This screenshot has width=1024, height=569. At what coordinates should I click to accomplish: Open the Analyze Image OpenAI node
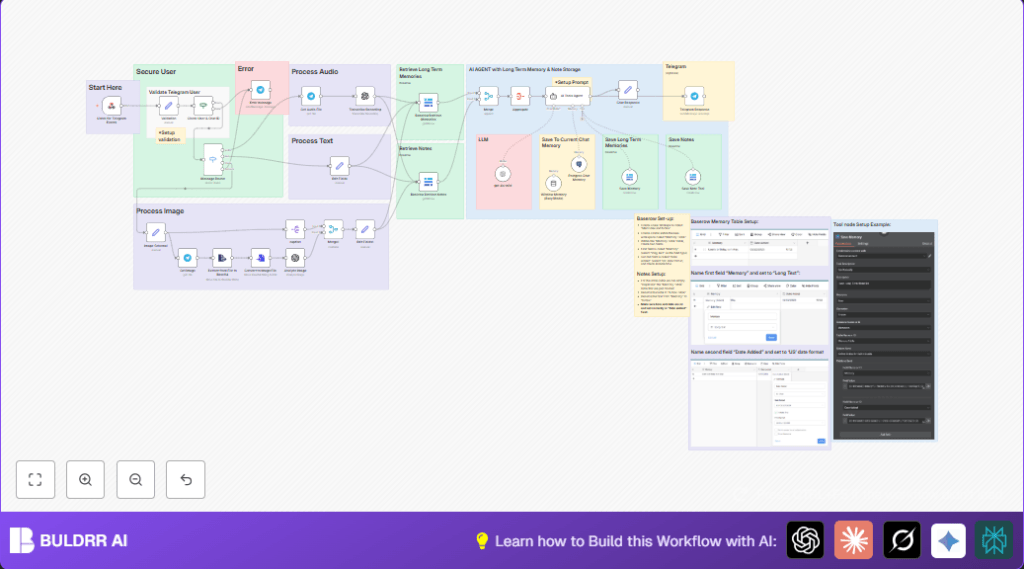tap(295, 258)
